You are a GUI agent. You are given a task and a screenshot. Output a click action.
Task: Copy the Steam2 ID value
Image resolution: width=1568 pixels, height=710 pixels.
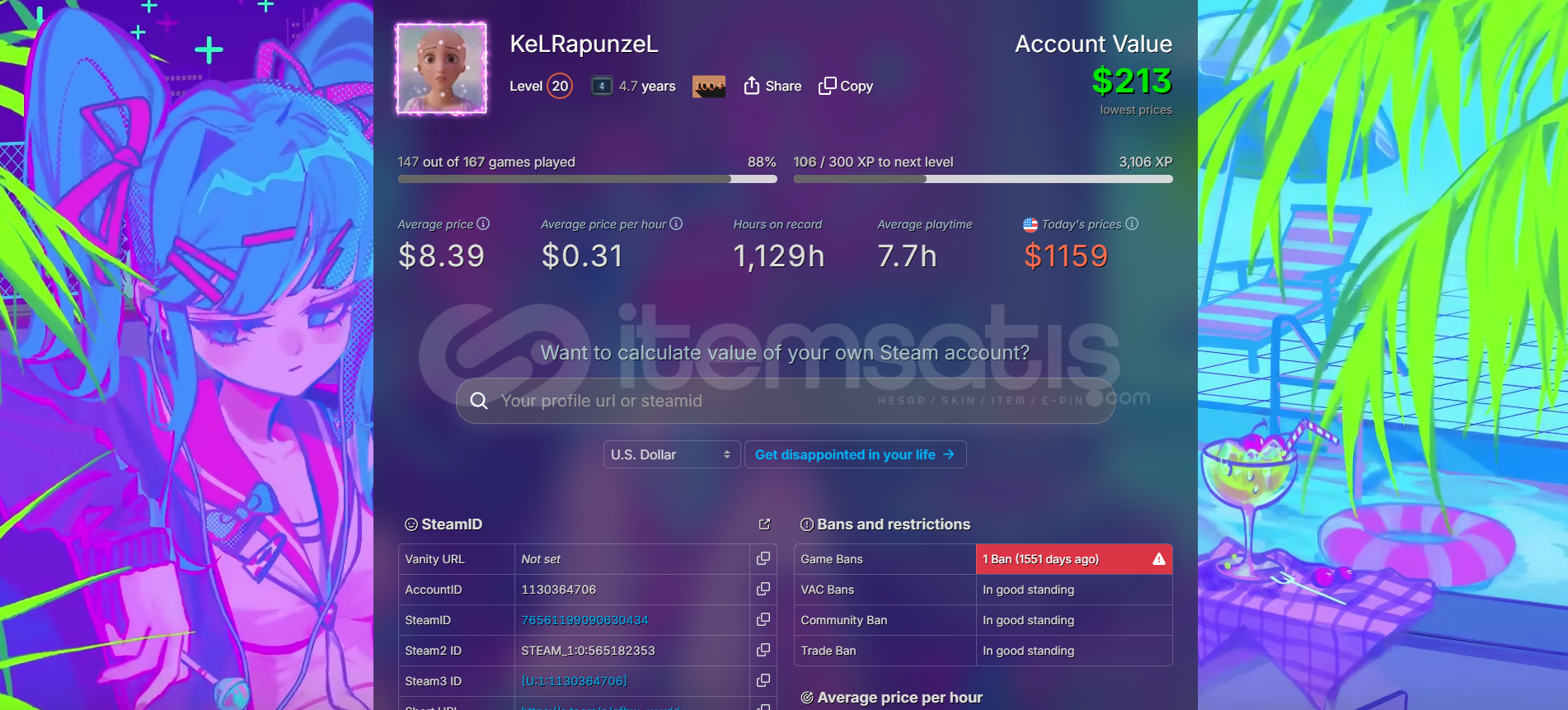(763, 650)
